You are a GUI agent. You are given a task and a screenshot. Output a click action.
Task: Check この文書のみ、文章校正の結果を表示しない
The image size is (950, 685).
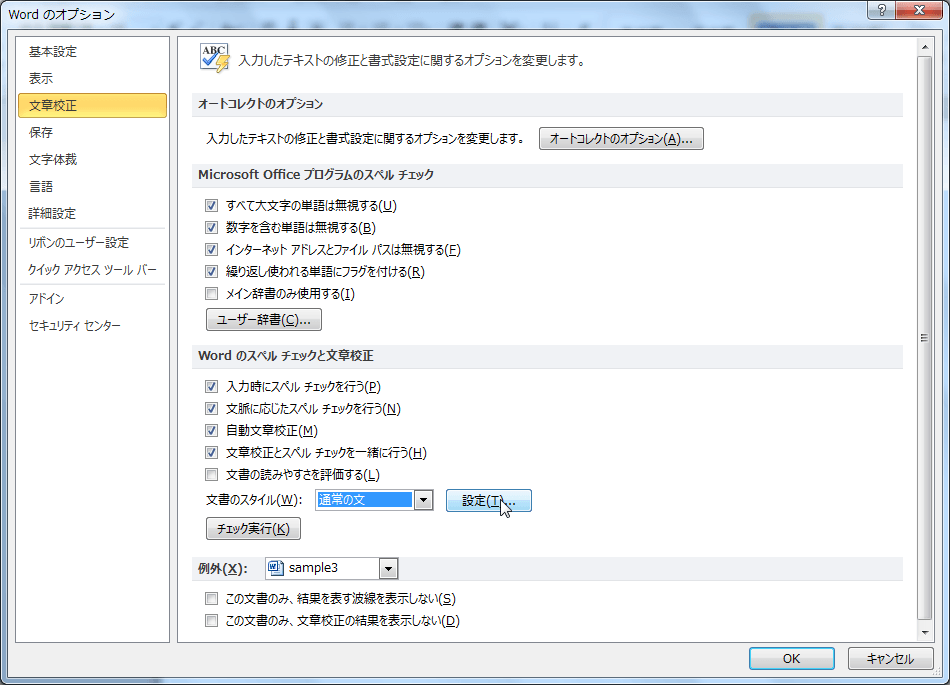(x=211, y=620)
